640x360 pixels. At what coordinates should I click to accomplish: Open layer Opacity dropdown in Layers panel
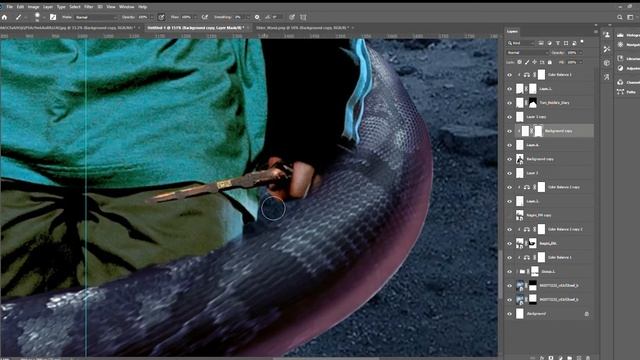(581, 53)
